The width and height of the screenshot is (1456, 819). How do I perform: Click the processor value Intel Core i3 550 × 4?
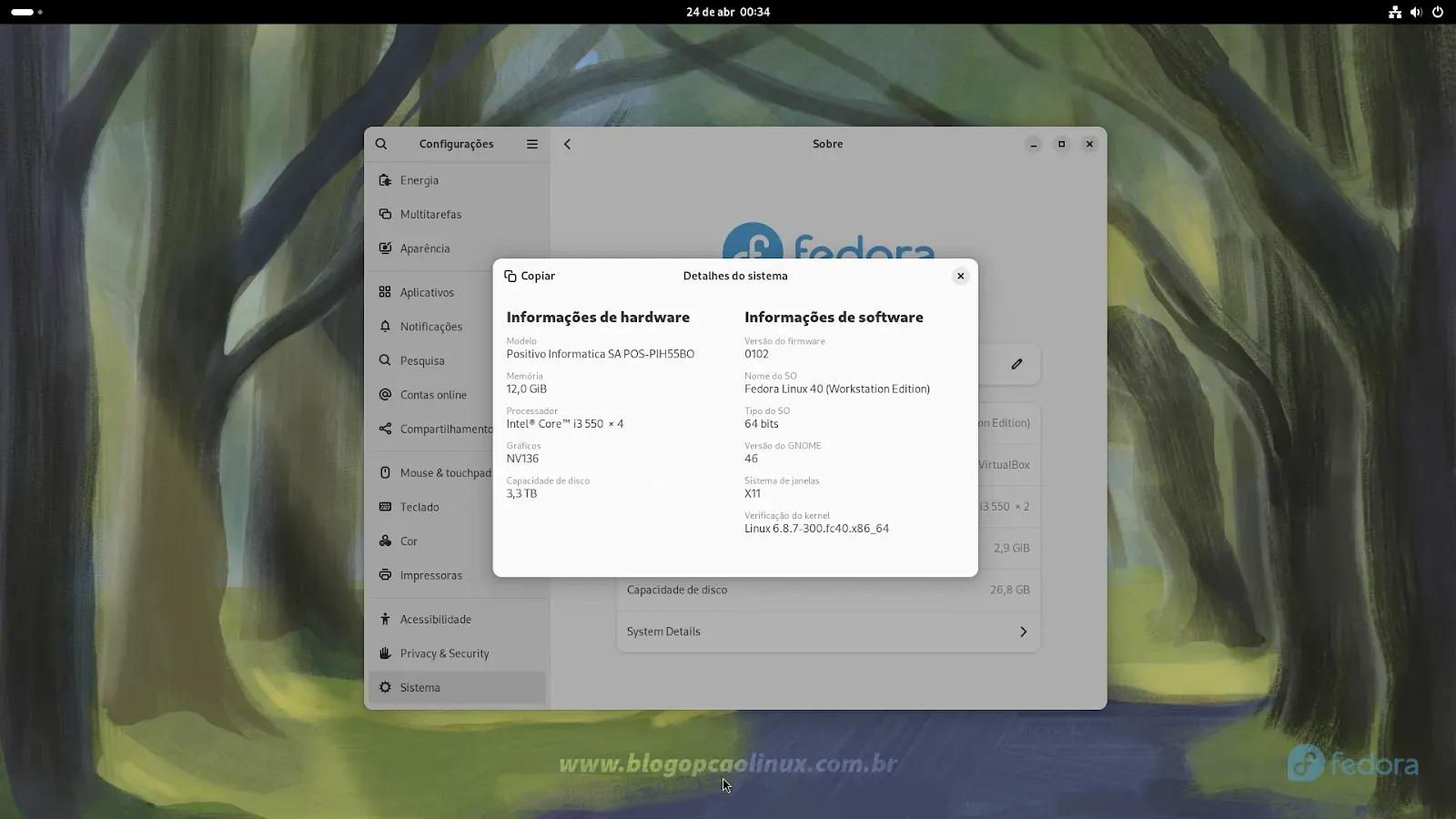[x=565, y=423]
